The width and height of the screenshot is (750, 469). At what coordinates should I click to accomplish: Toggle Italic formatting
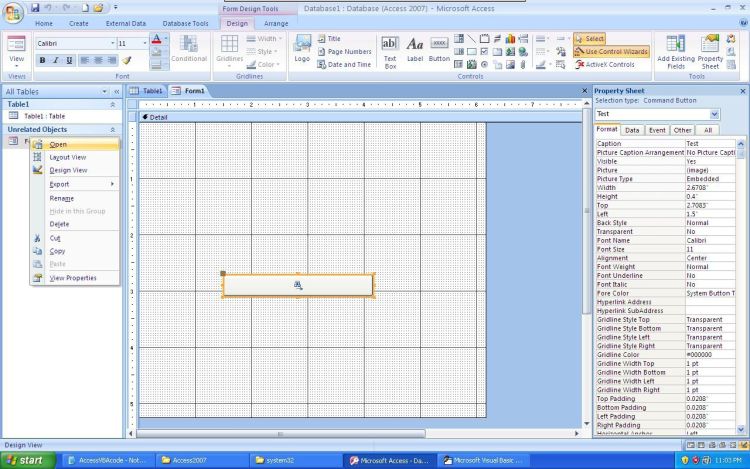[x=56, y=60]
